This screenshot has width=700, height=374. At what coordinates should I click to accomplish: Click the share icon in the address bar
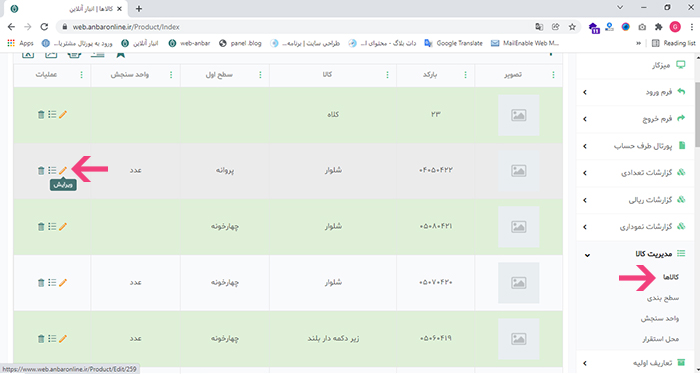pos(555,27)
